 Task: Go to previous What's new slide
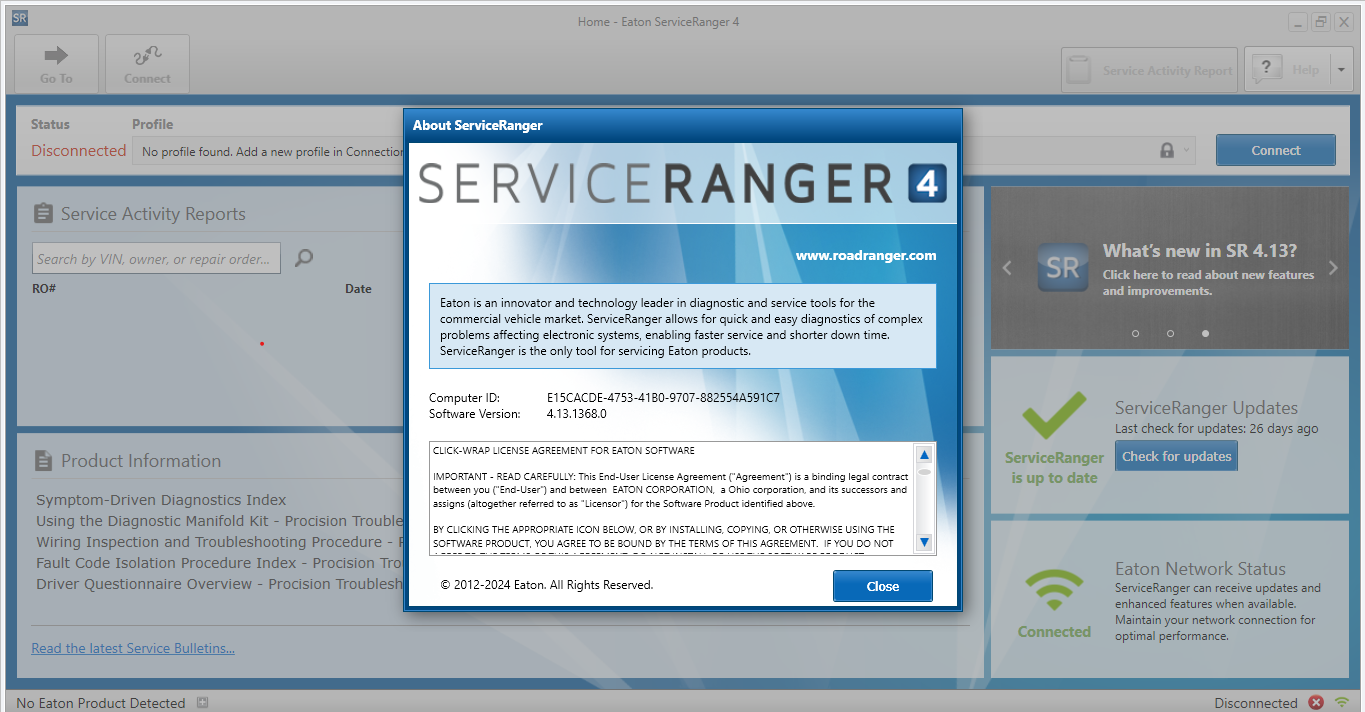coord(1007,268)
